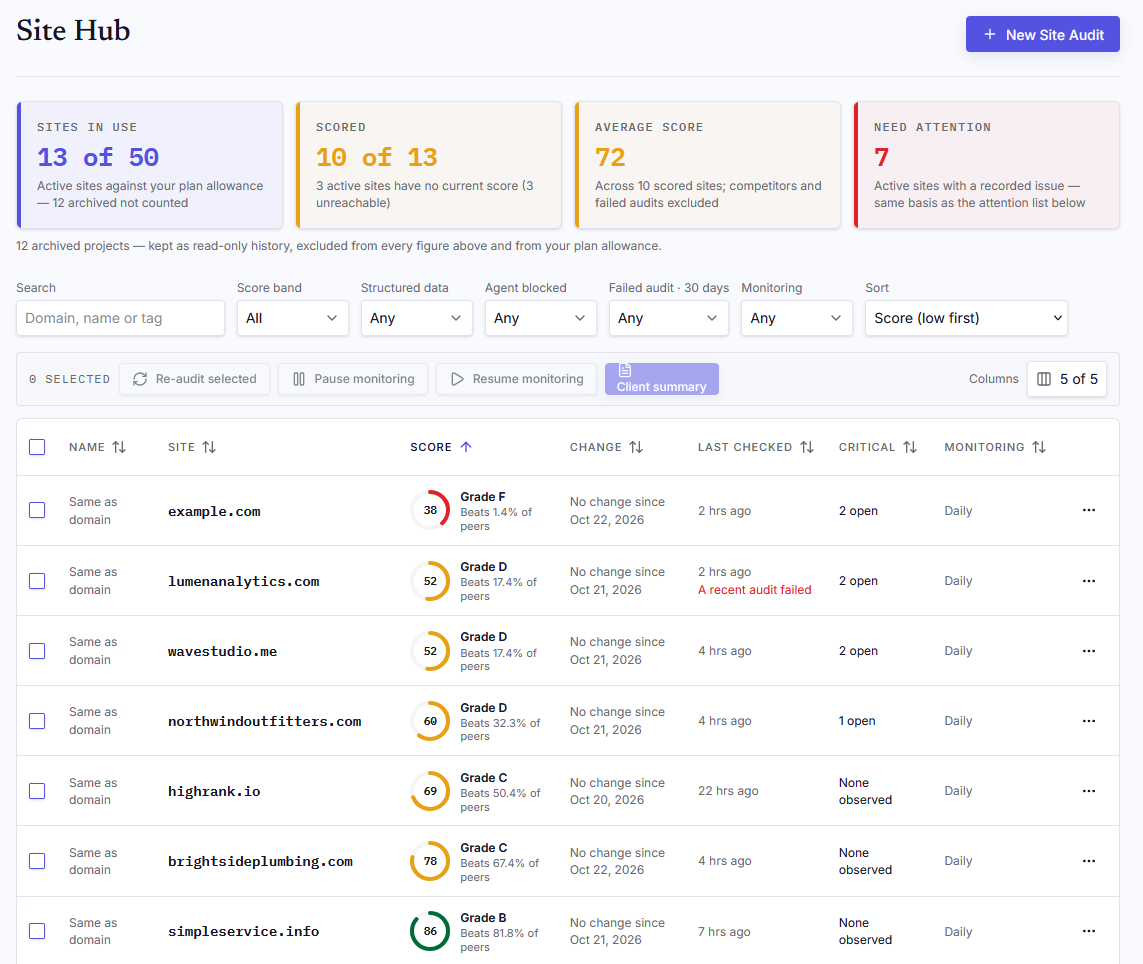Click the Pause monitoring button
The height and width of the screenshot is (964, 1143).
pos(353,379)
